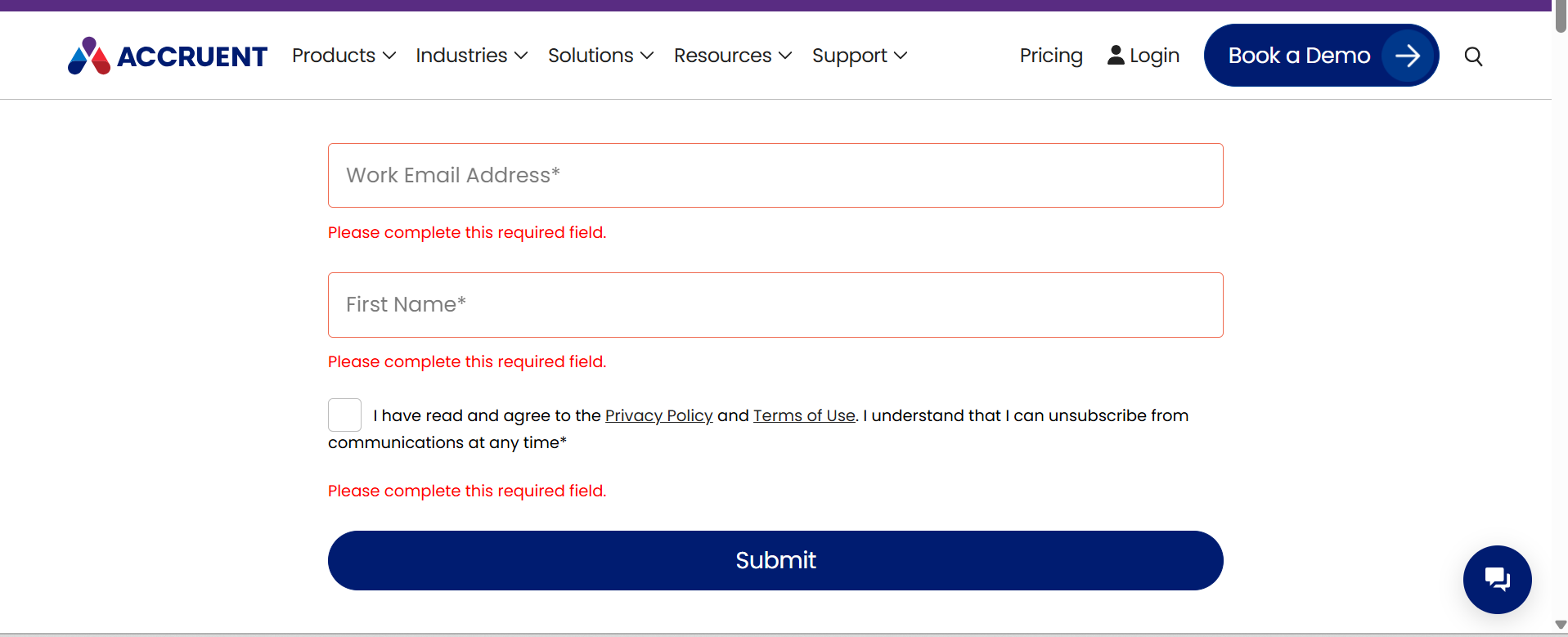
Task: Focus the Work Email Address field
Action: pyautogui.click(x=775, y=175)
